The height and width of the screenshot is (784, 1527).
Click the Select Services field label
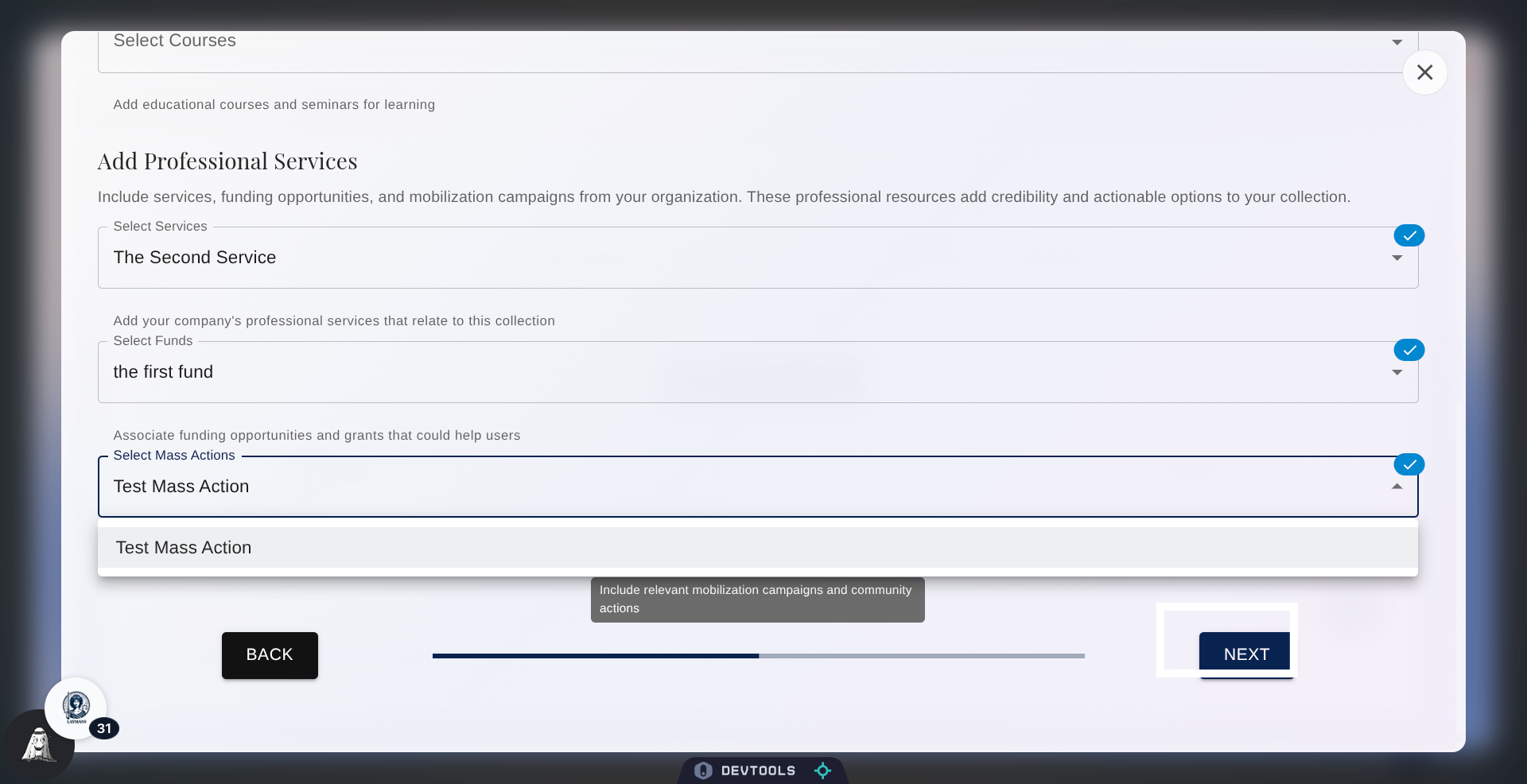[x=160, y=227]
